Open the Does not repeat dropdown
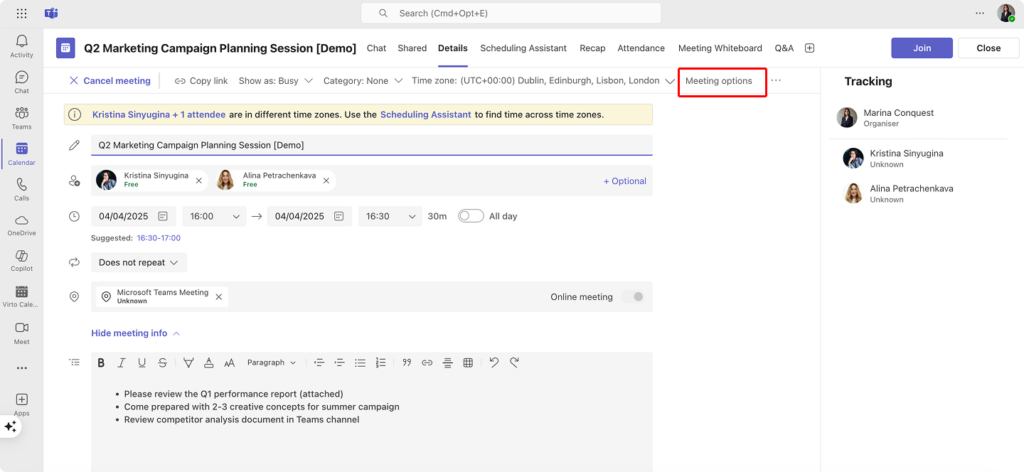 tap(138, 262)
